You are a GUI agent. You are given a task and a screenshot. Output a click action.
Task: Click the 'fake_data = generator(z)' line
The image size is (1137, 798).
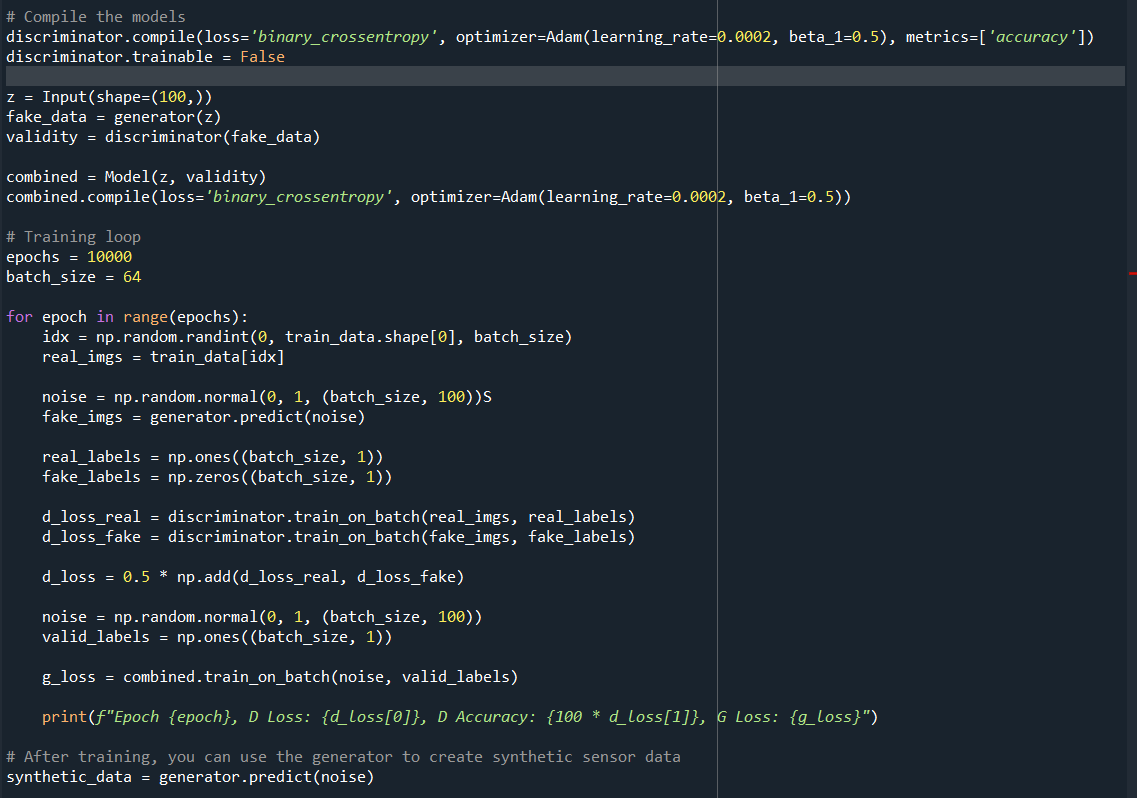(114, 117)
